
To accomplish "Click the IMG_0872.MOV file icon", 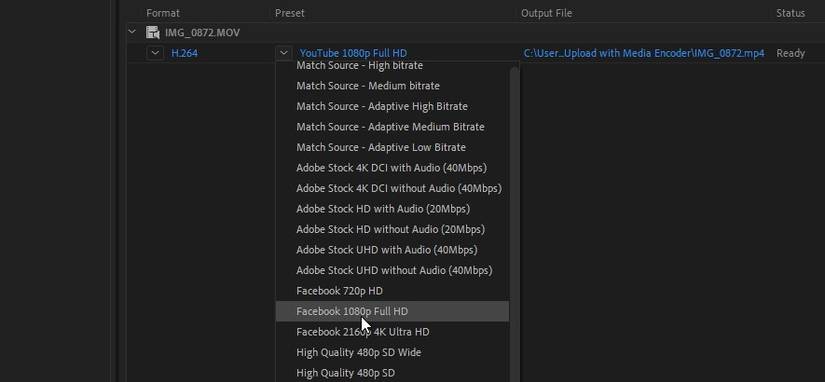I will [153, 33].
